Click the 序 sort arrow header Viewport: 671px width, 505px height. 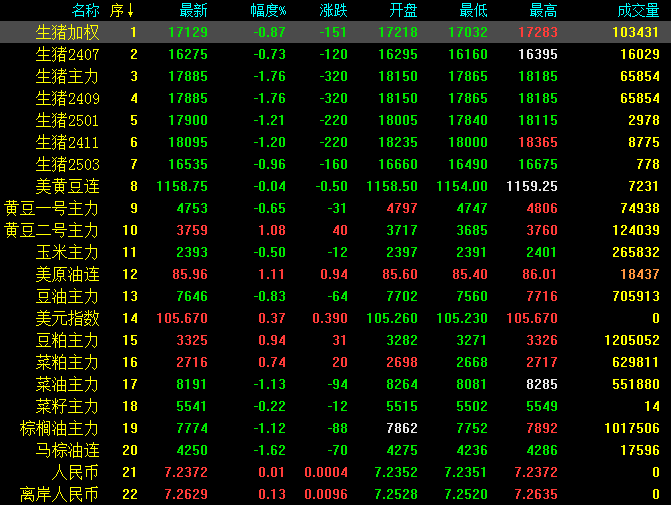click(122, 10)
